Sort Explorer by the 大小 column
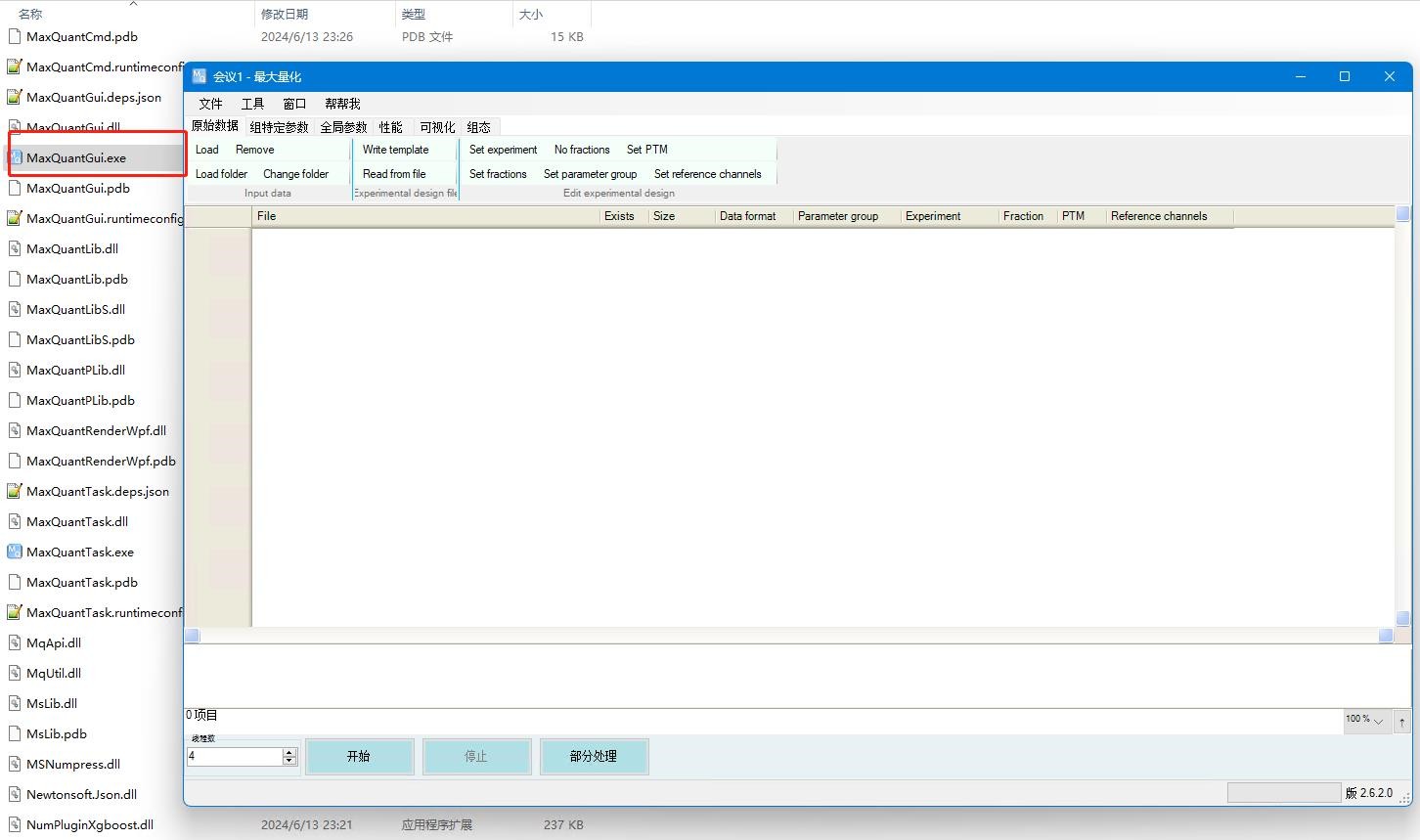1420x840 pixels. click(x=552, y=14)
